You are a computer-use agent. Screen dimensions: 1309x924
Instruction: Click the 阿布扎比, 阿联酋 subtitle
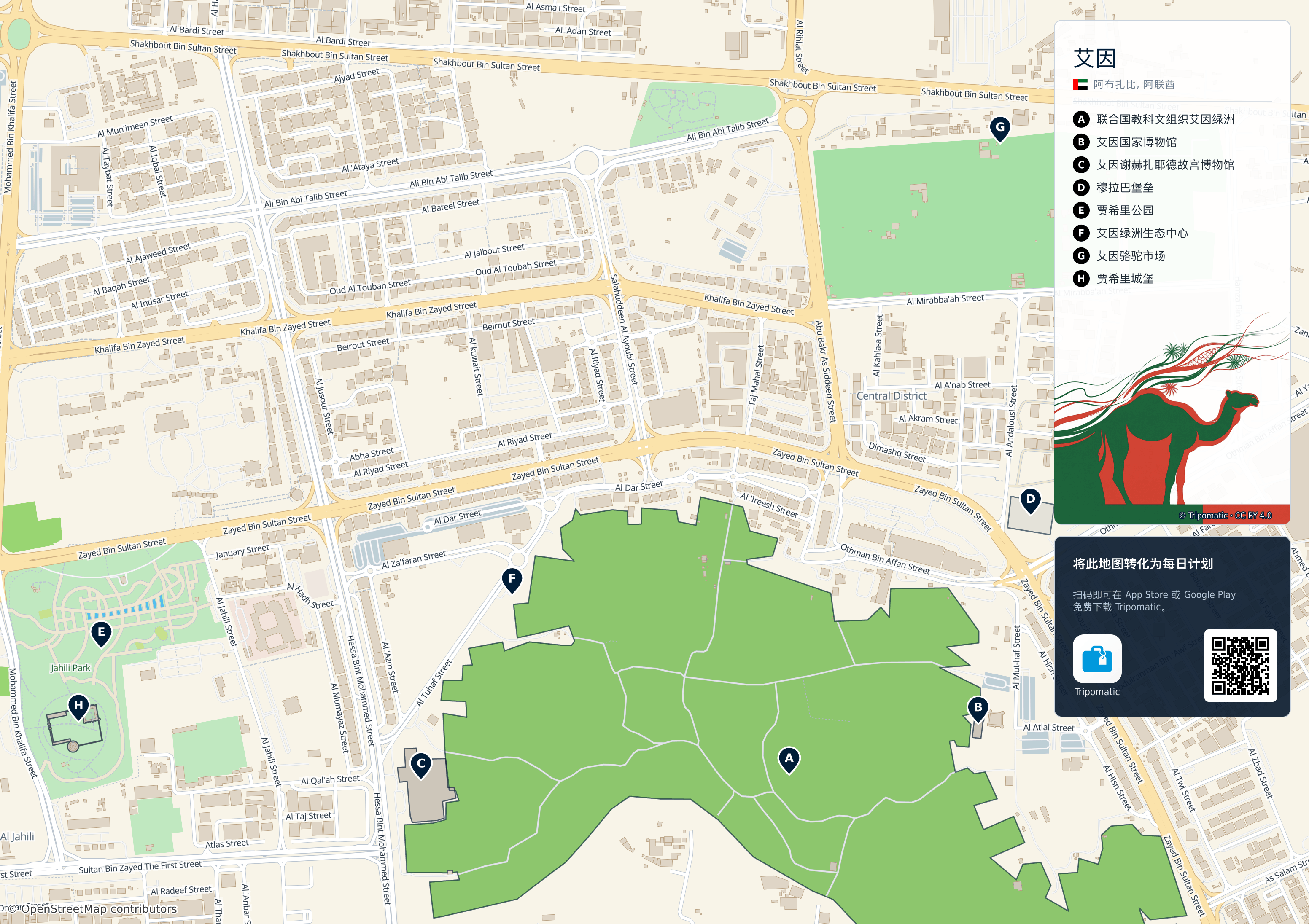coord(1134,84)
